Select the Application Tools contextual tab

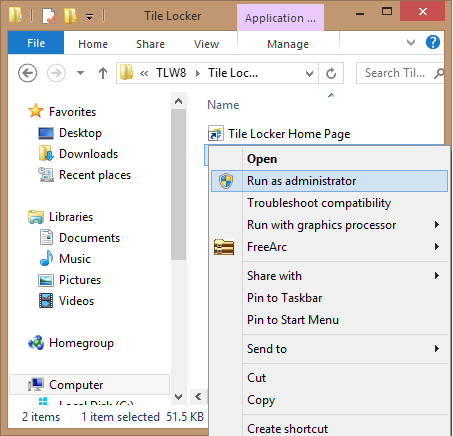[280, 18]
